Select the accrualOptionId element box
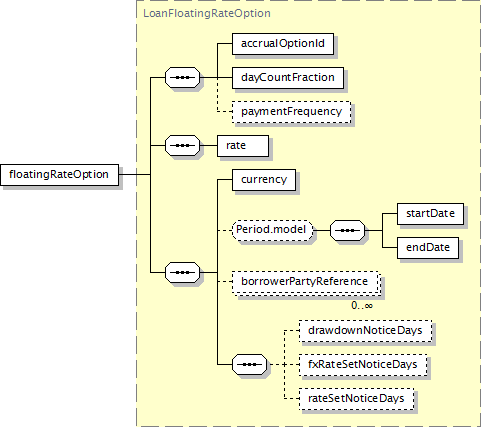The width and height of the screenshot is (481, 427). coord(283,44)
